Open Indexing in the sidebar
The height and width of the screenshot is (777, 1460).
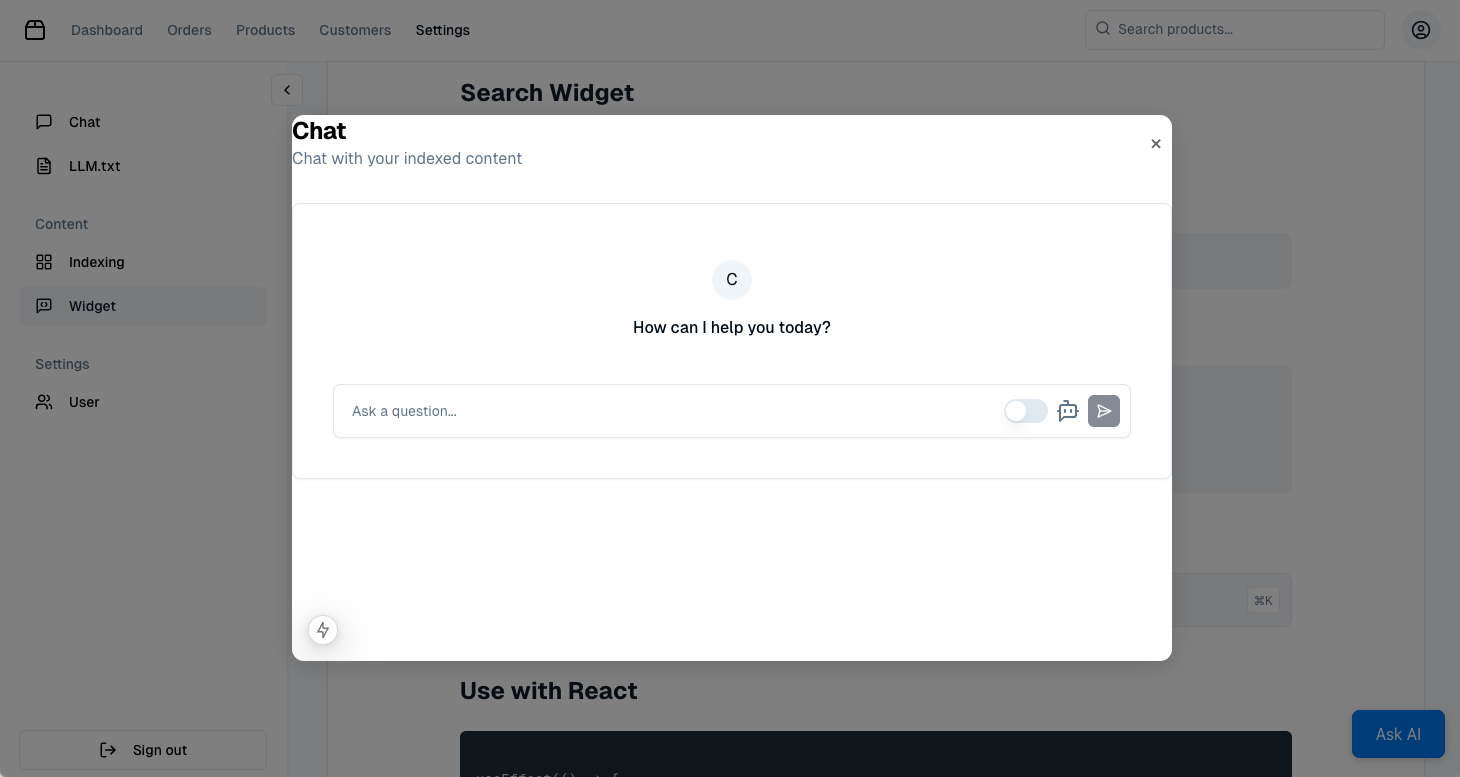click(96, 262)
